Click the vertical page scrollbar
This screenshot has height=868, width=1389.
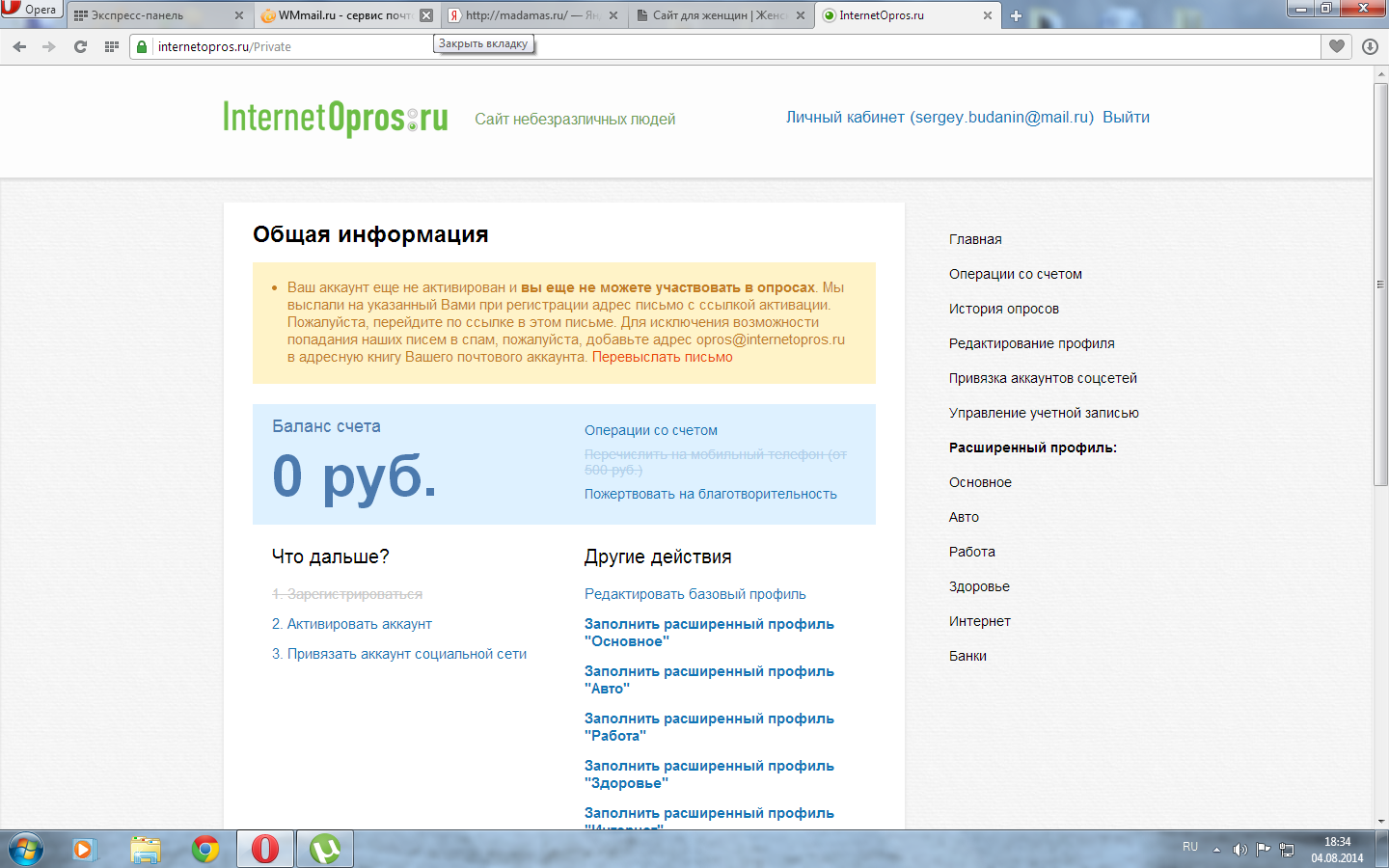(1380, 285)
